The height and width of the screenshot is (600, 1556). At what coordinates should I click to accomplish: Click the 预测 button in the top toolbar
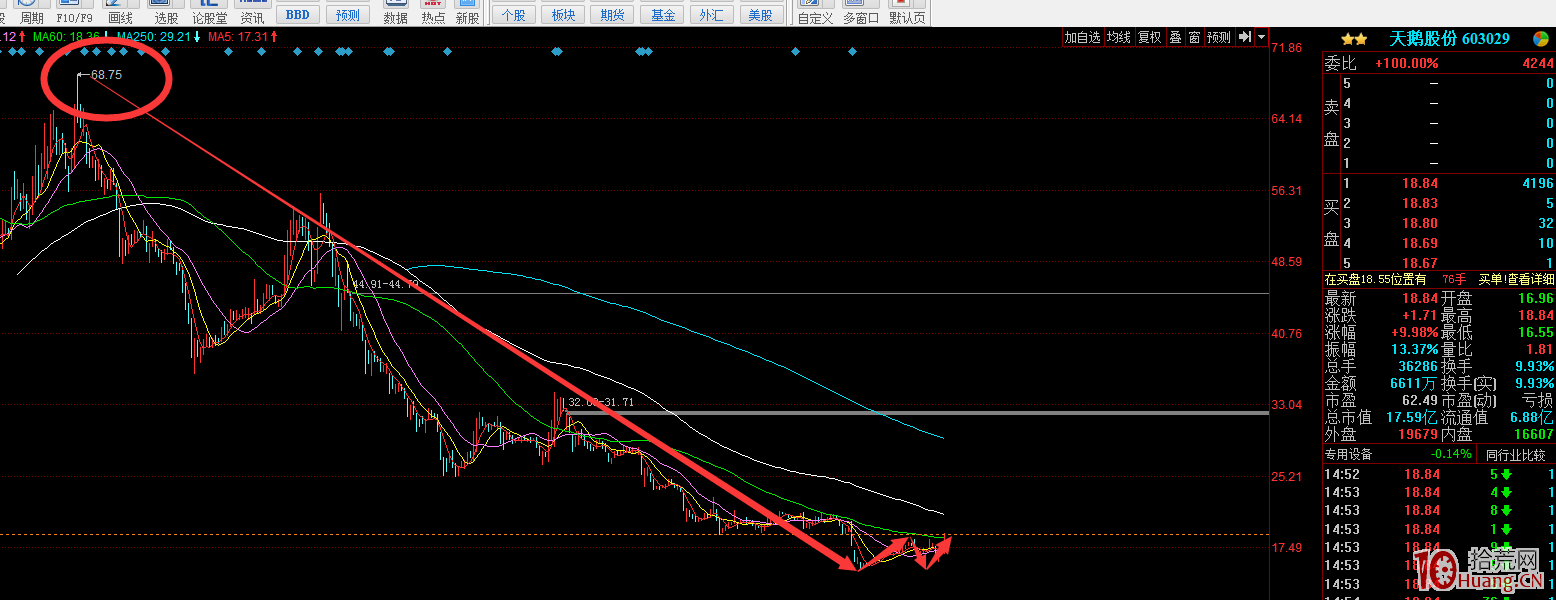(x=347, y=15)
